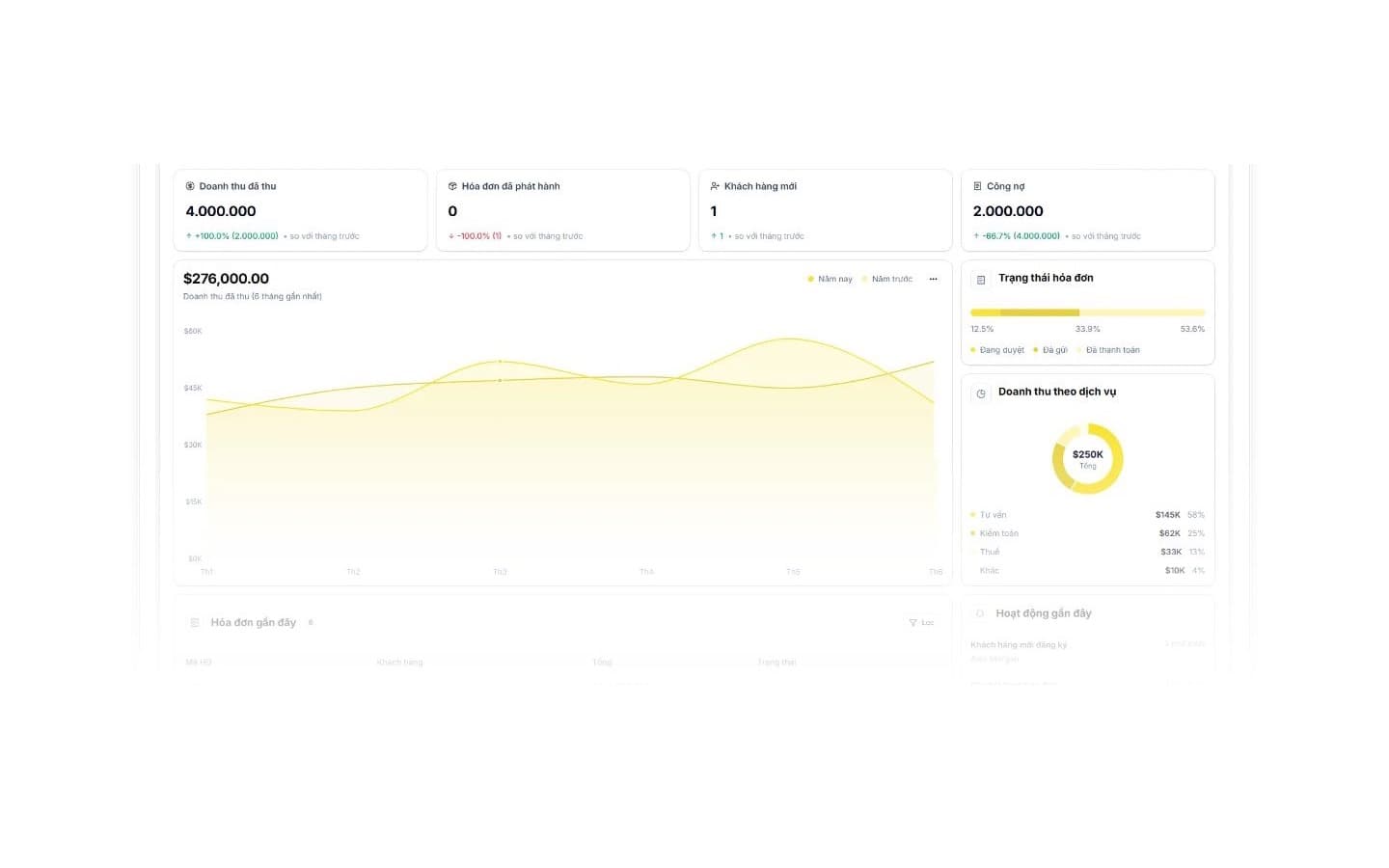This screenshot has width=1389, height=868.
Task: Open the revenue chart three-dot menu
Action: (x=933, y=279)
